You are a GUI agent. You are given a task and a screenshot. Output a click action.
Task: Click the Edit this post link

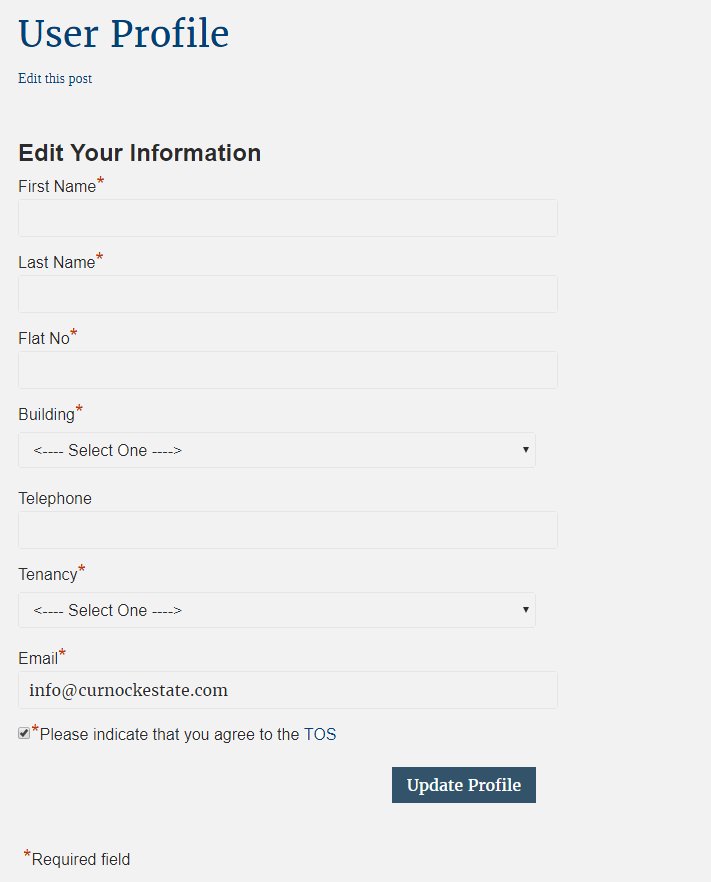click(x=55, y=79)
